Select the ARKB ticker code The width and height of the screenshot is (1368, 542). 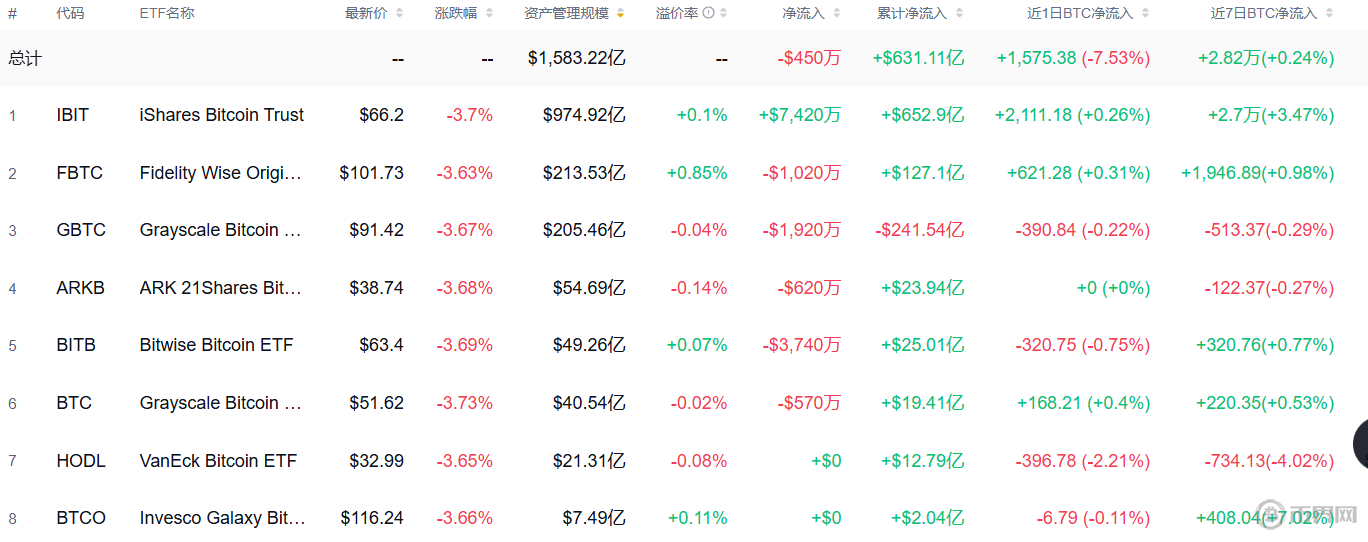tap(80, 288)
